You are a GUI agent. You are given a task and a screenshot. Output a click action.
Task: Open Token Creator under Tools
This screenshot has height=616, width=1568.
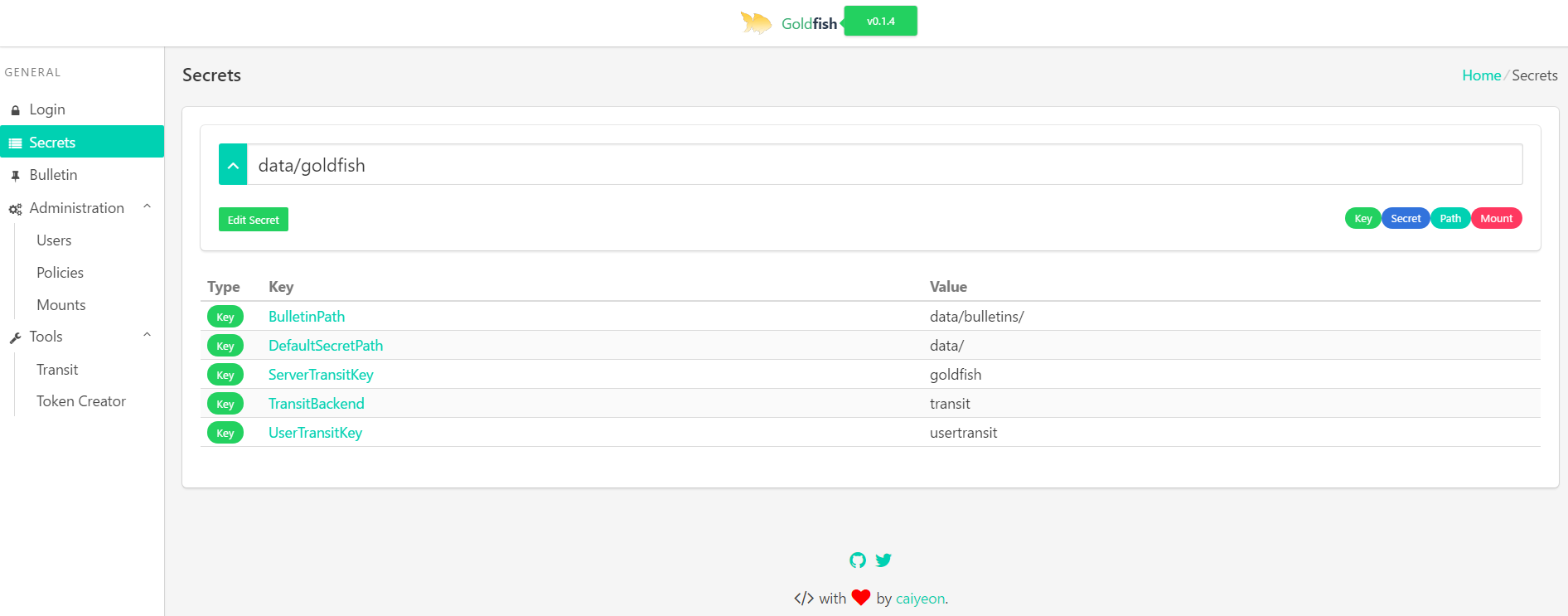point(81,401)
